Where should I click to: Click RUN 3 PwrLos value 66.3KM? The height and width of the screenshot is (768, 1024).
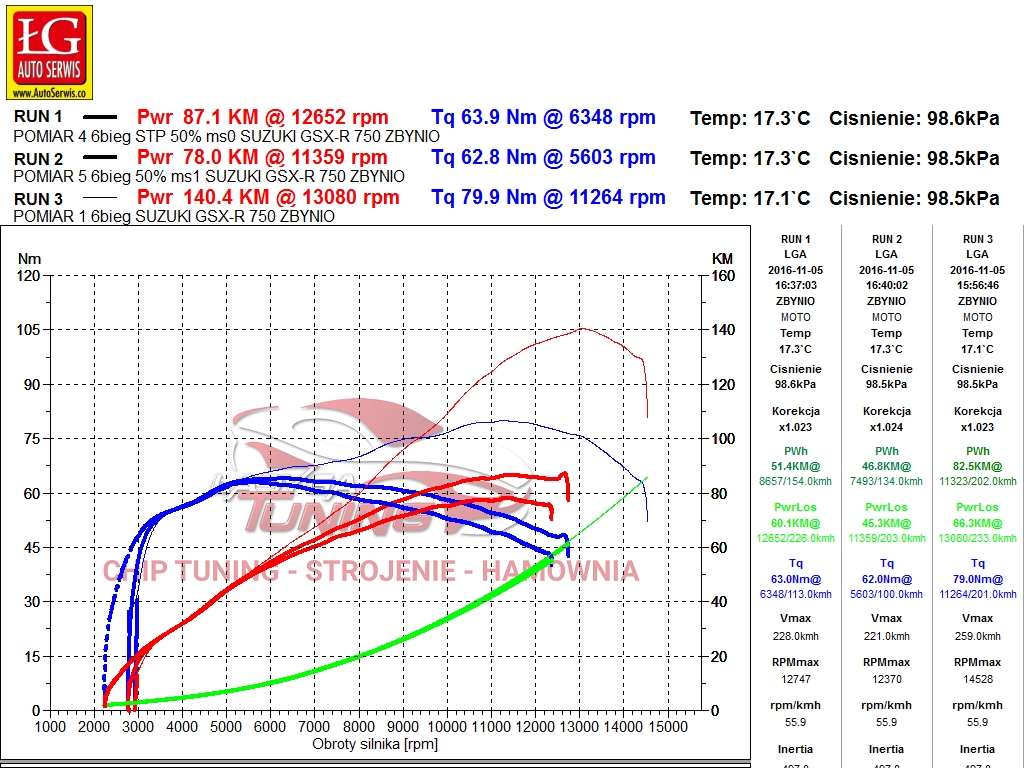click(978, 522)
